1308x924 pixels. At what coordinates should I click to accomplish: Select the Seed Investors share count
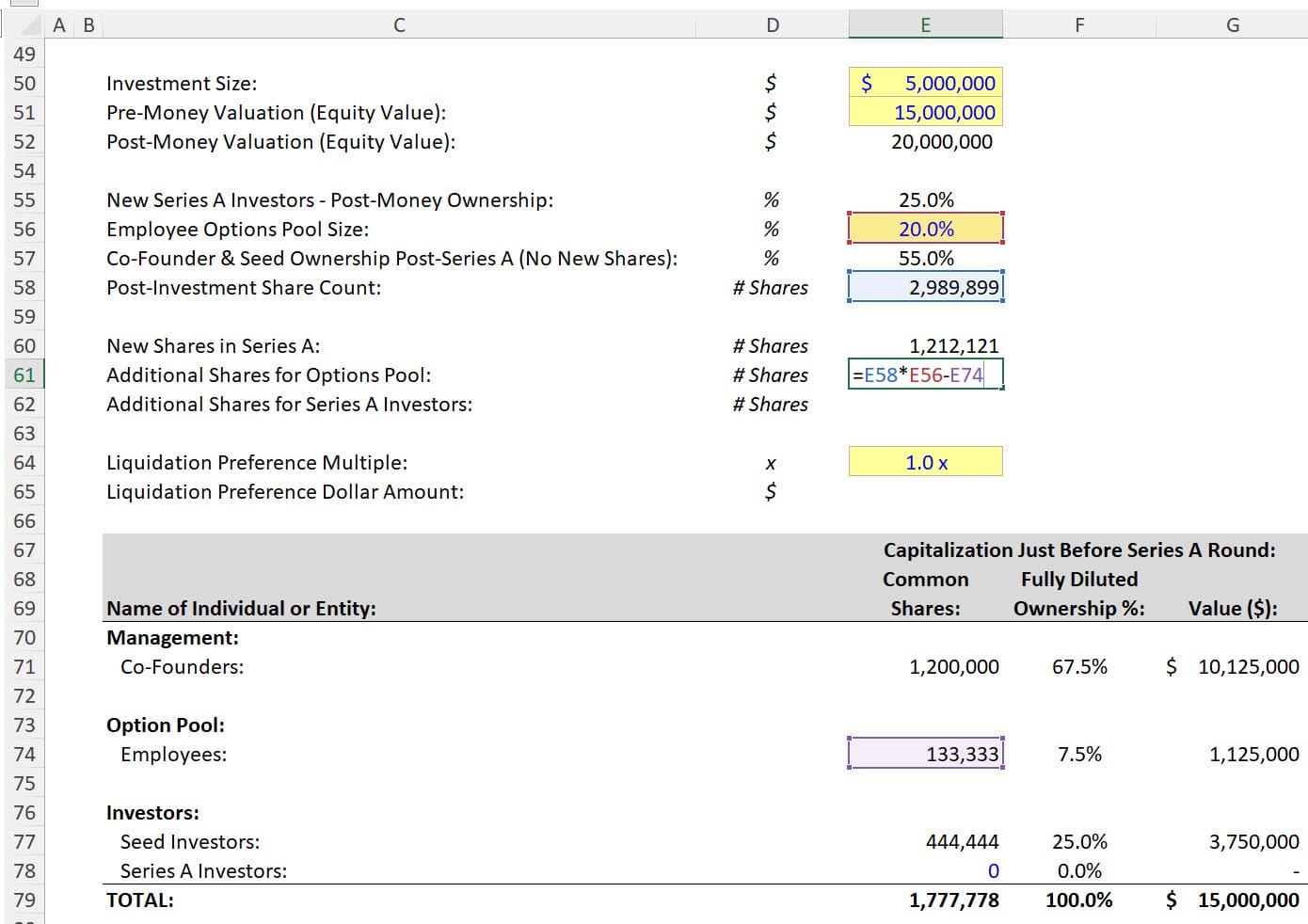click(925, 841)
